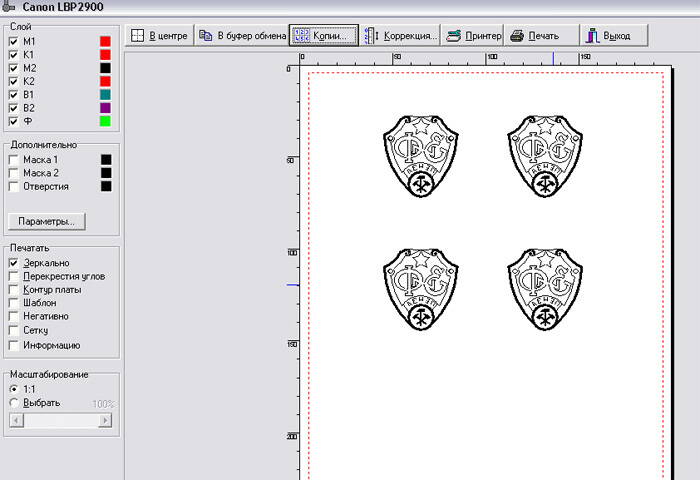This screenshot has height=480, width=700.
Task: Click the Canon LBP2900 title bar printer icon
Action: (x=8, y=7)
